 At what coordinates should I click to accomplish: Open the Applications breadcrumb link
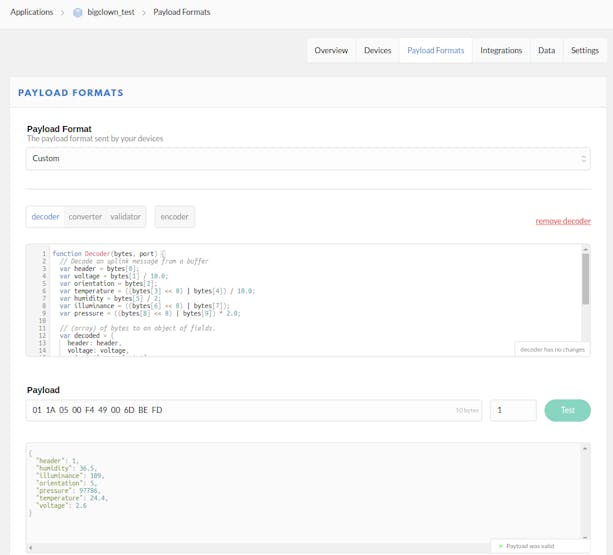[x=32, y=12]
